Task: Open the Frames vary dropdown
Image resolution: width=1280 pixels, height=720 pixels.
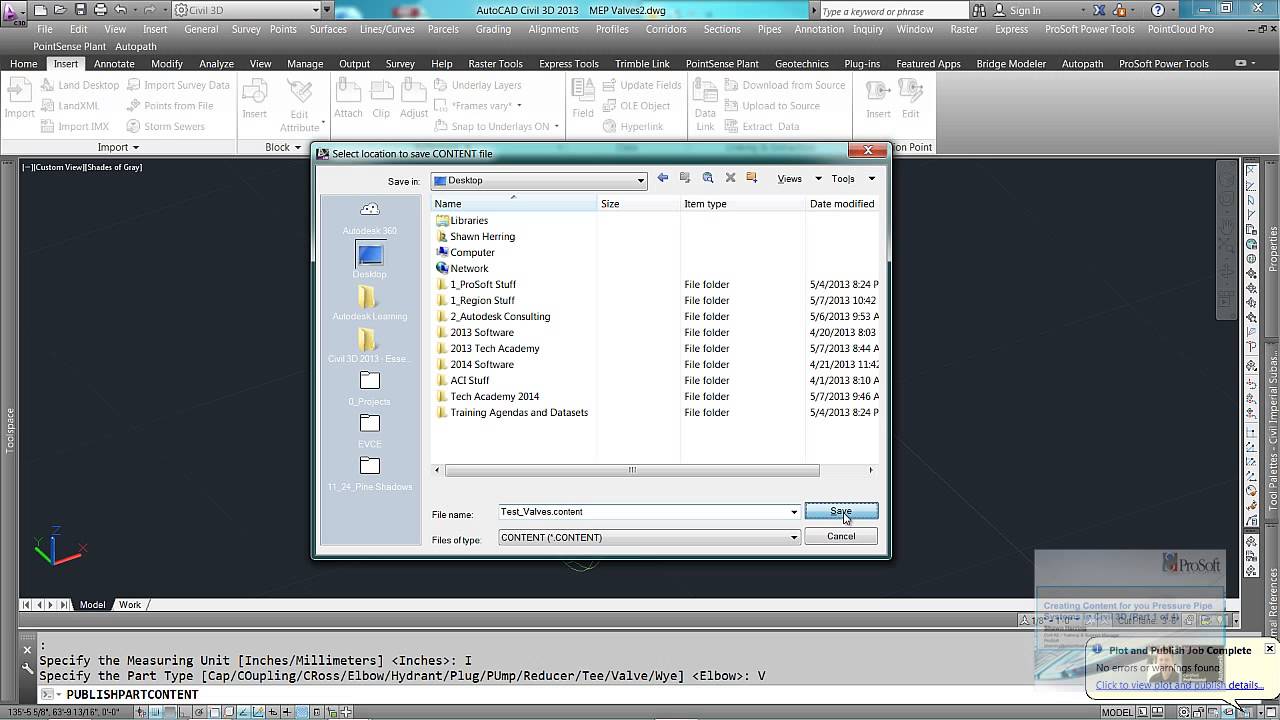Action: pyautogui.click(x=478, y=106)
